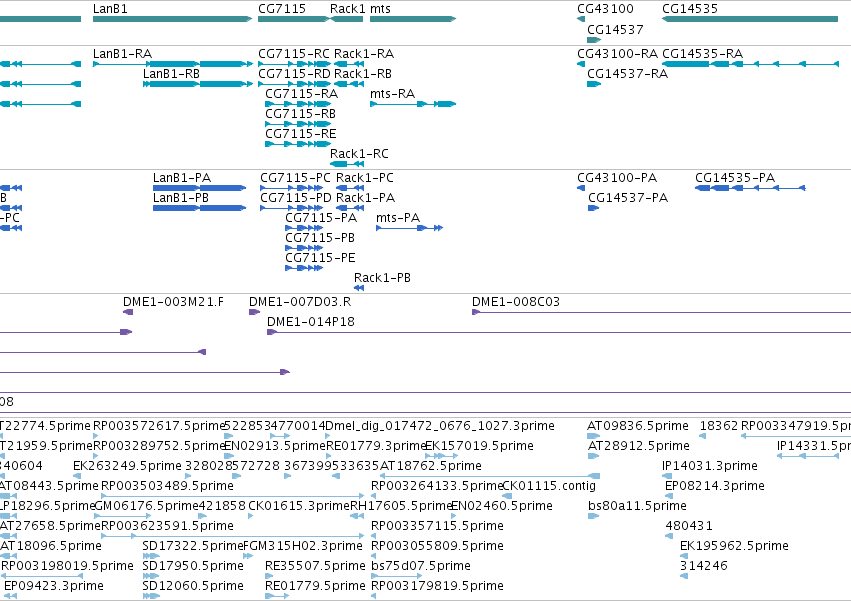Click protein CG14537-PA

tap(593, 208)
